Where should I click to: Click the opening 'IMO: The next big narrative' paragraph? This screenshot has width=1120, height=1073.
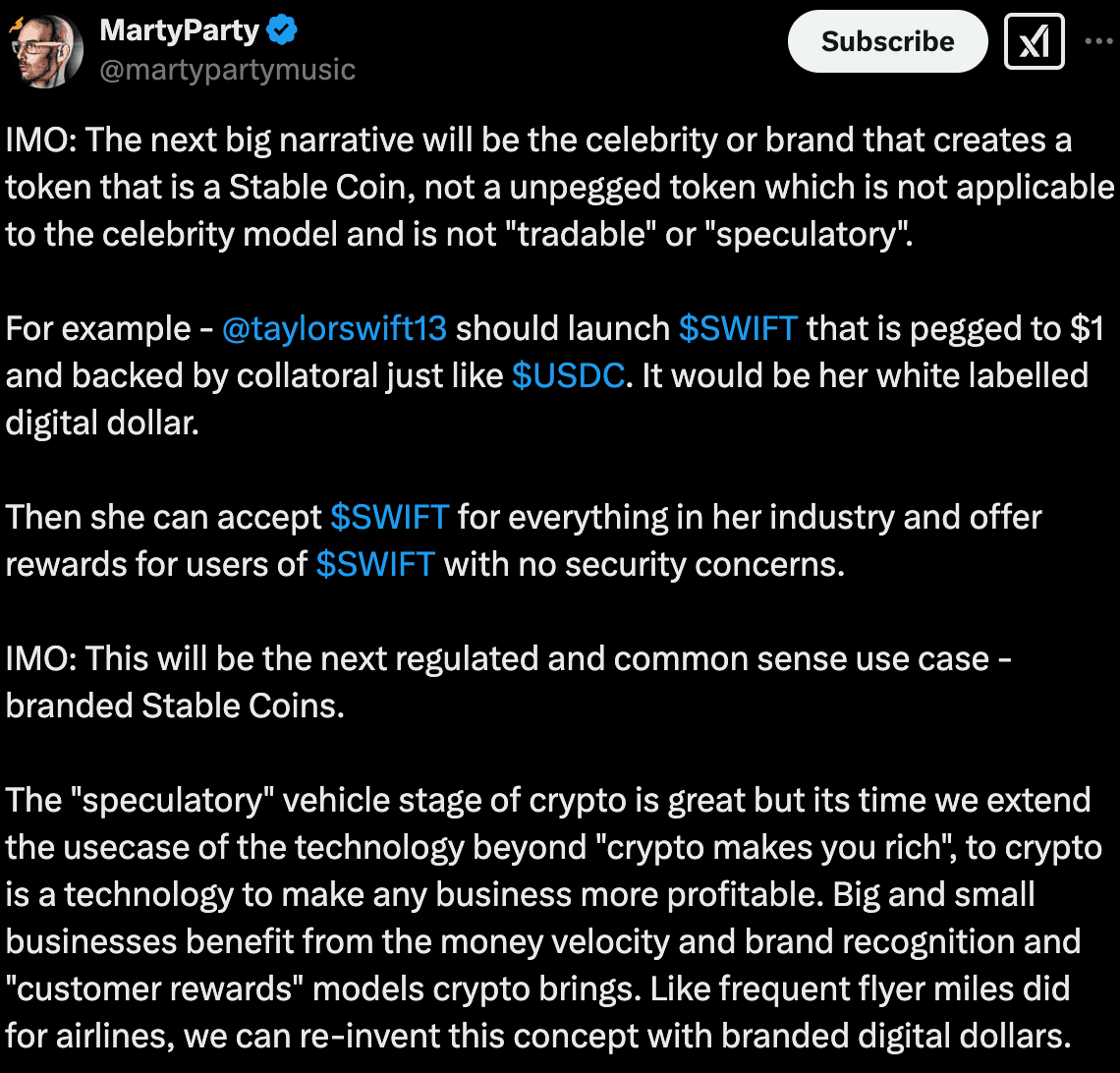(x=559, y=187)
